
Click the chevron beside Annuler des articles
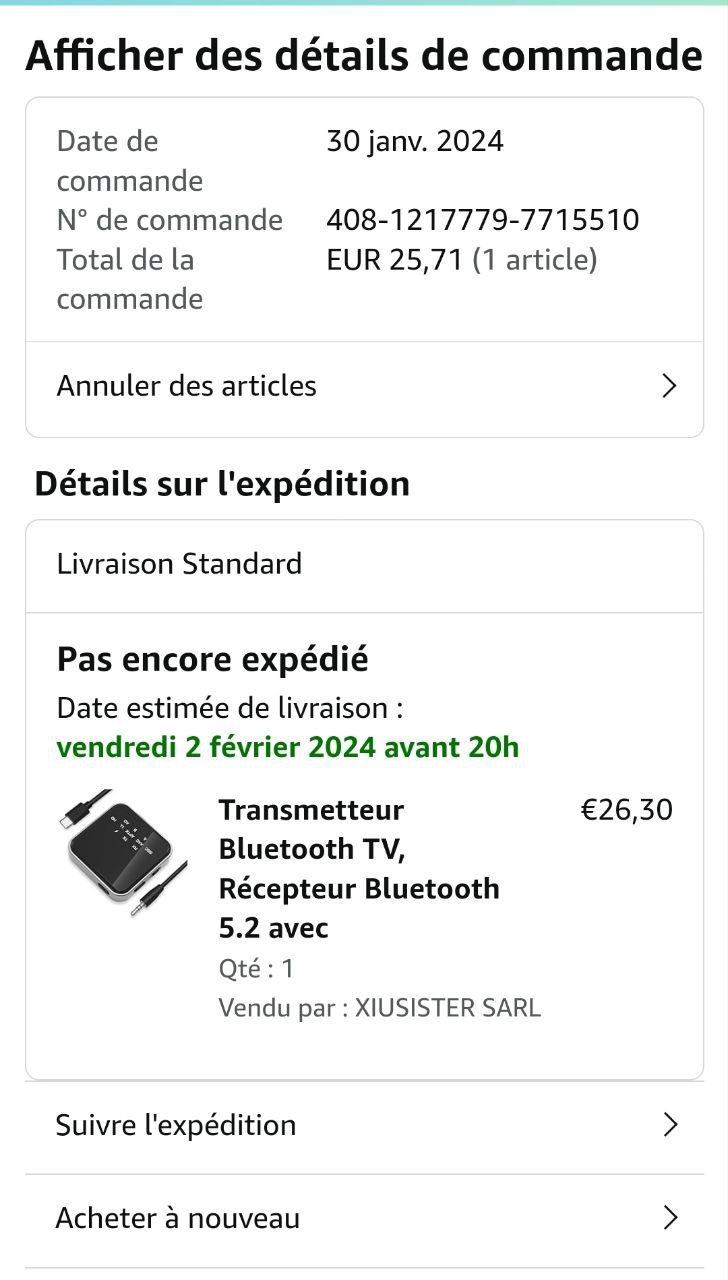pyautogui.click(x=670, y=386)
